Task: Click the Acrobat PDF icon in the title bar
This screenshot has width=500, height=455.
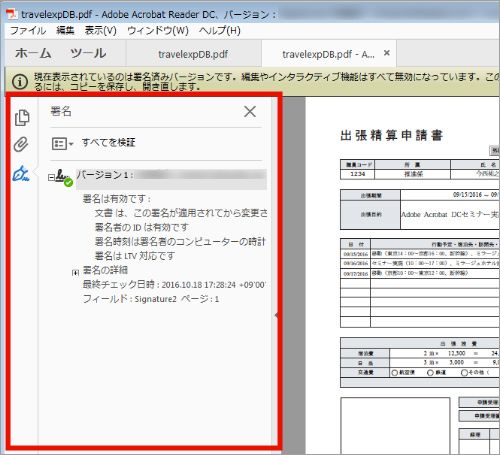Action: 12,14
